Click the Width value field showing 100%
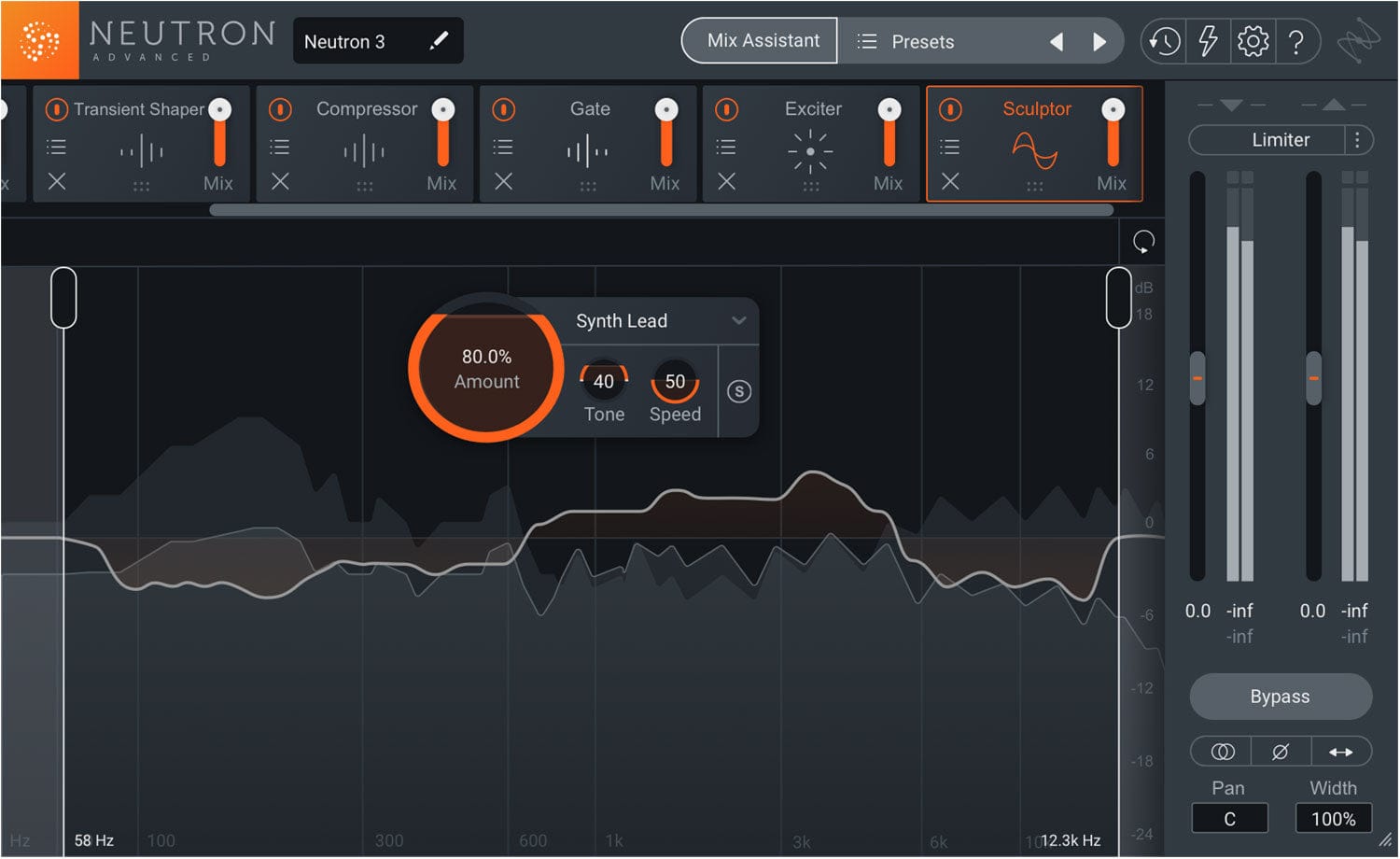 click(x=1334, y=818)
